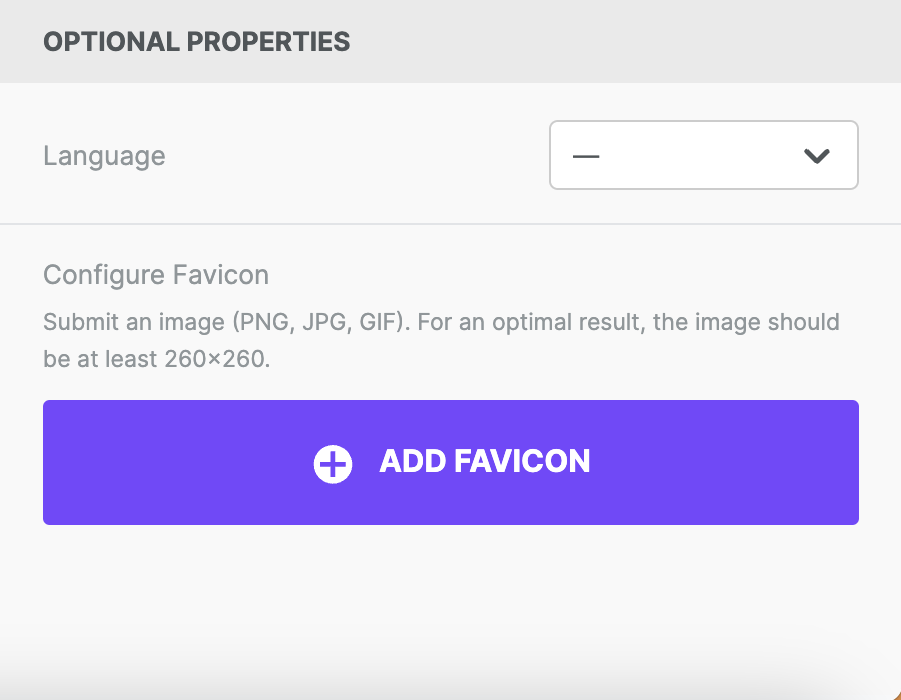Click the divider line beneath the Language row

pos(450,224)
